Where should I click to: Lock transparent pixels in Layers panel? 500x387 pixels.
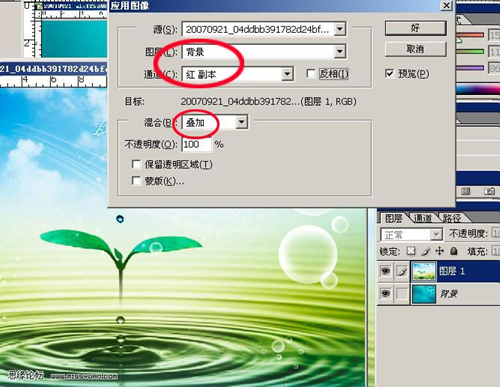tap(411, 251)
